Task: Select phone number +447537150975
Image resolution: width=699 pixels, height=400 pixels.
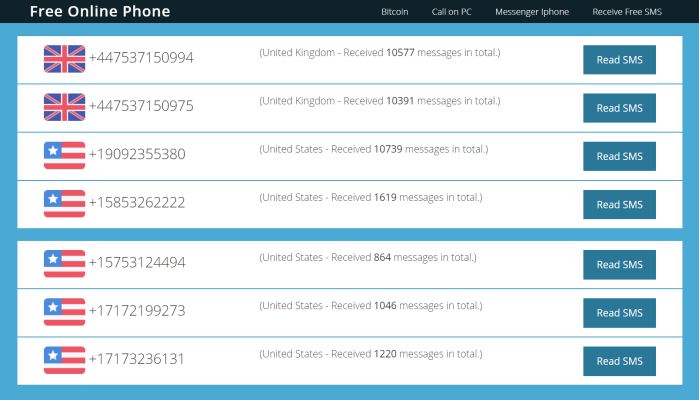Action: click(x=141, y=106)
